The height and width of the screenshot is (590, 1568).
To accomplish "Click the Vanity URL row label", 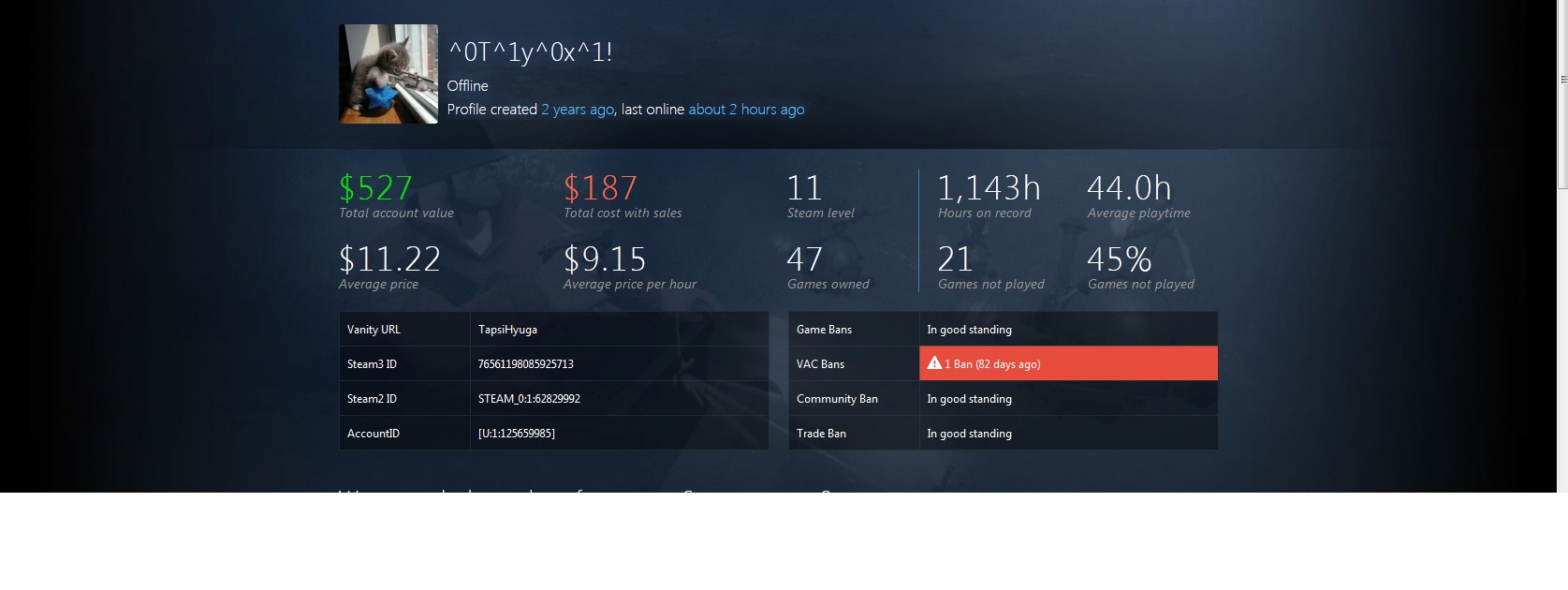I will point(374,330).
